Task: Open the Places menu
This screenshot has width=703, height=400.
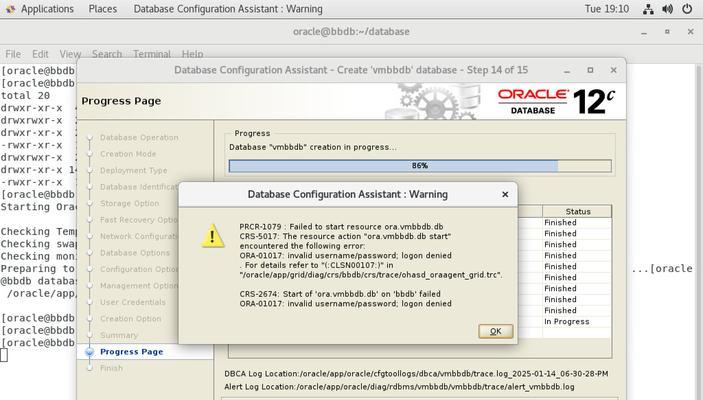Action: click(103, 9)
